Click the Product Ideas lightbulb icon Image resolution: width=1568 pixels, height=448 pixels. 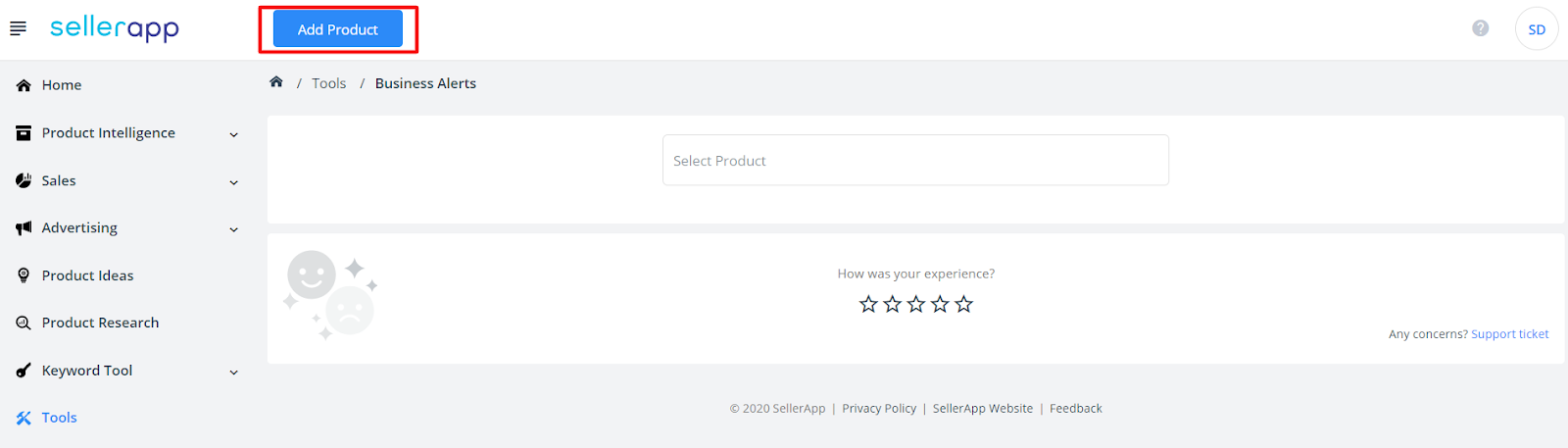coord(24,275)
